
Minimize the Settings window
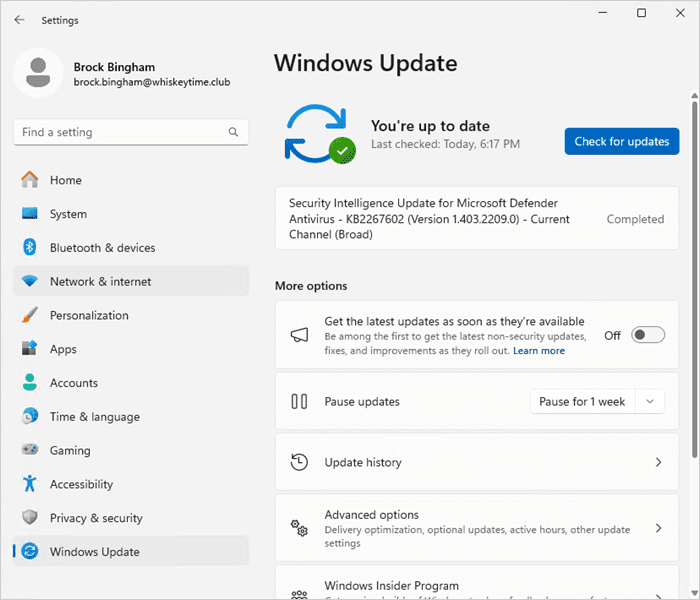pyautogui.click(x=603, y=13)
